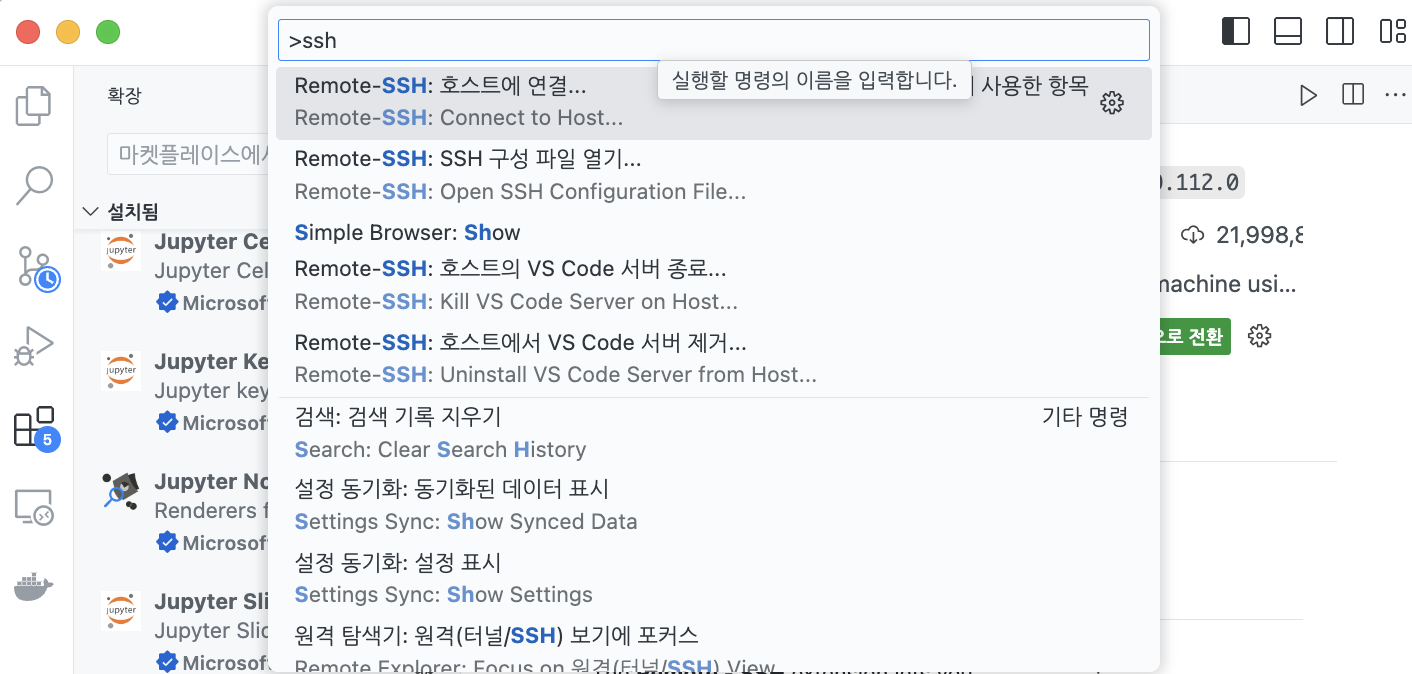Open the Remote Explorer view
Image resolution: width=1412 pixels, height=674 pixels.
(34, 508)
